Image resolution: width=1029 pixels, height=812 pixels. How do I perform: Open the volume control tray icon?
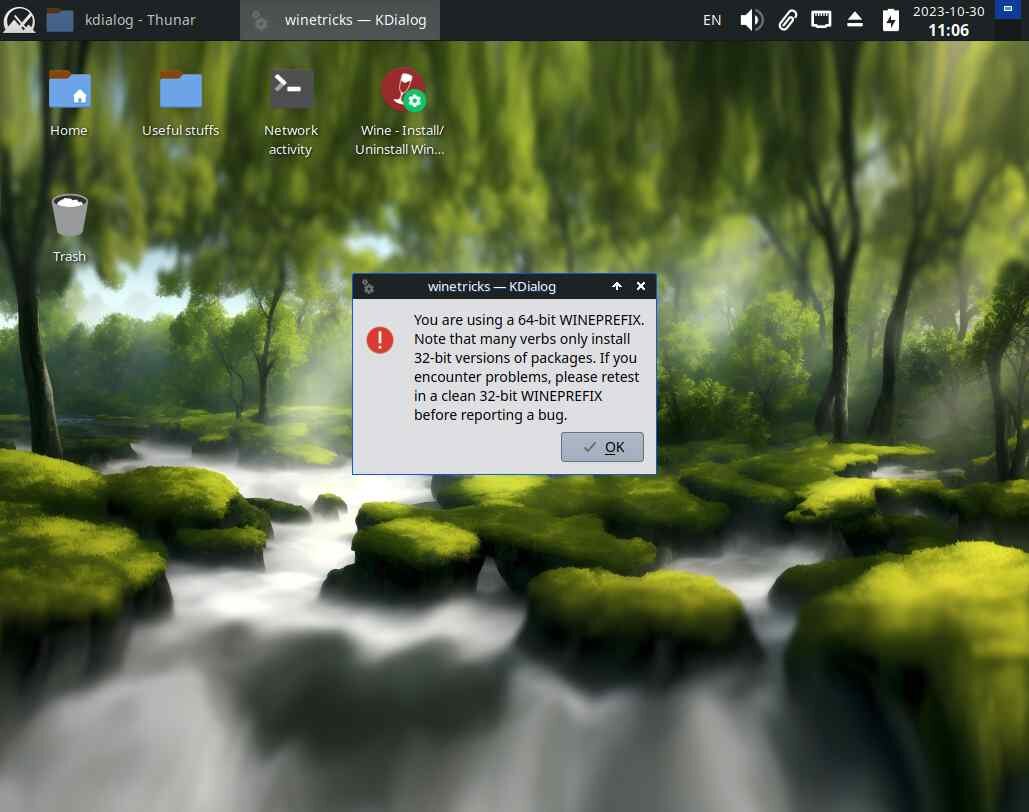[751, 20]
